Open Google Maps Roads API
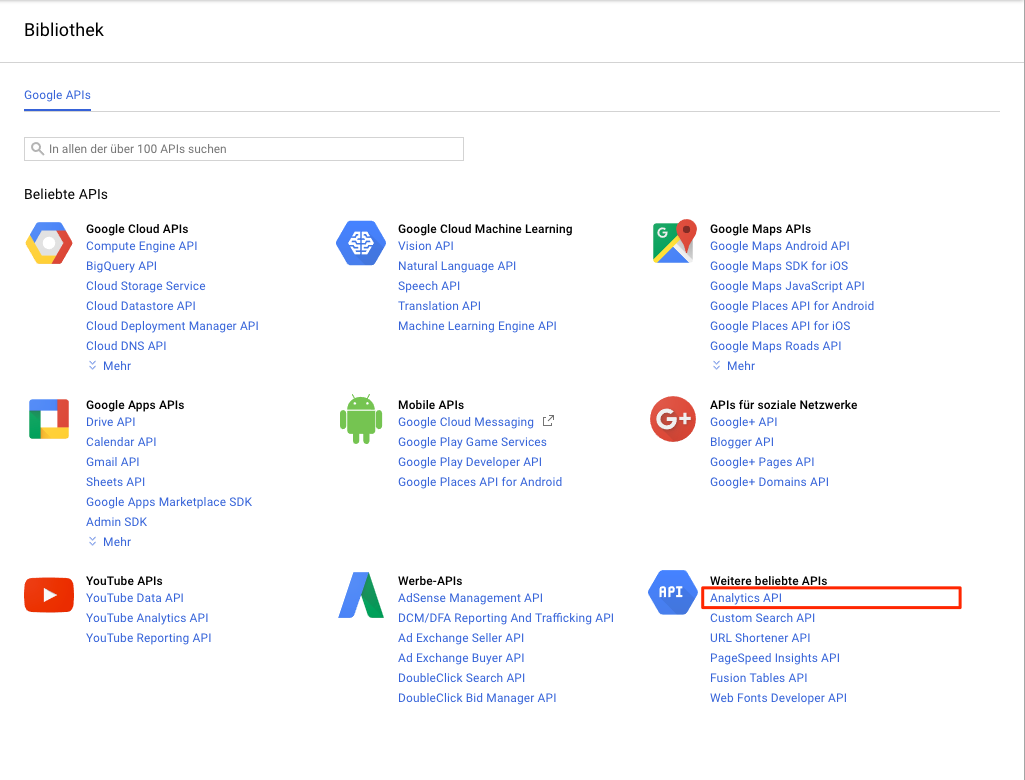 pyautogui.click(x=776, y=346)
